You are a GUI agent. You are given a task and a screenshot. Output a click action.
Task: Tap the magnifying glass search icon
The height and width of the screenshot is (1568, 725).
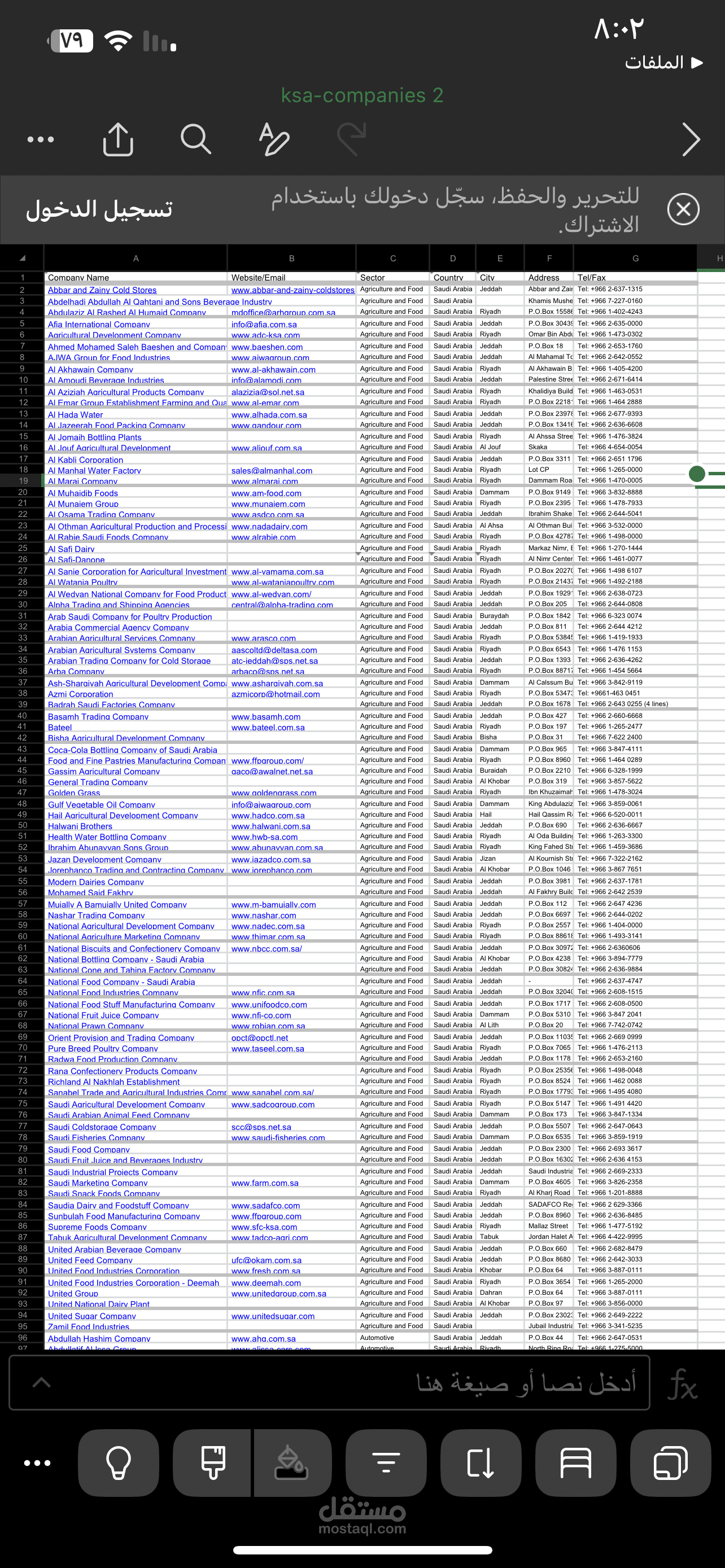click(x=196, y=139)
